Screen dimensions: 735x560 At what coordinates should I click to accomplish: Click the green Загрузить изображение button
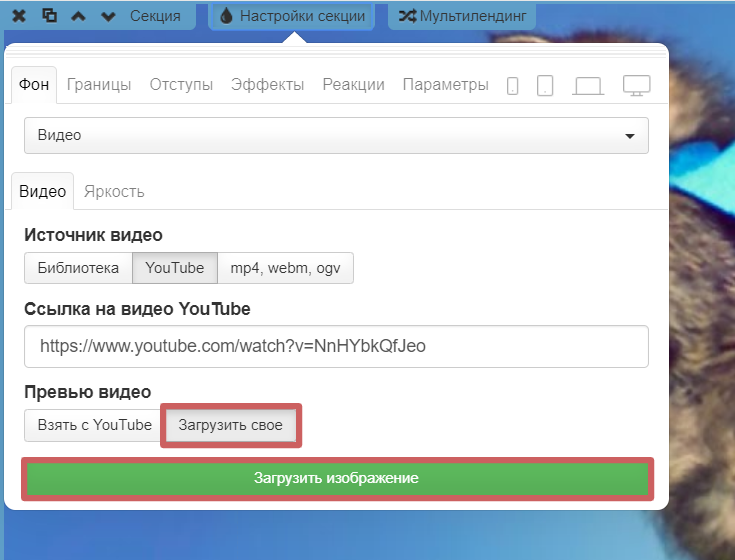click(x=336, y=479)
